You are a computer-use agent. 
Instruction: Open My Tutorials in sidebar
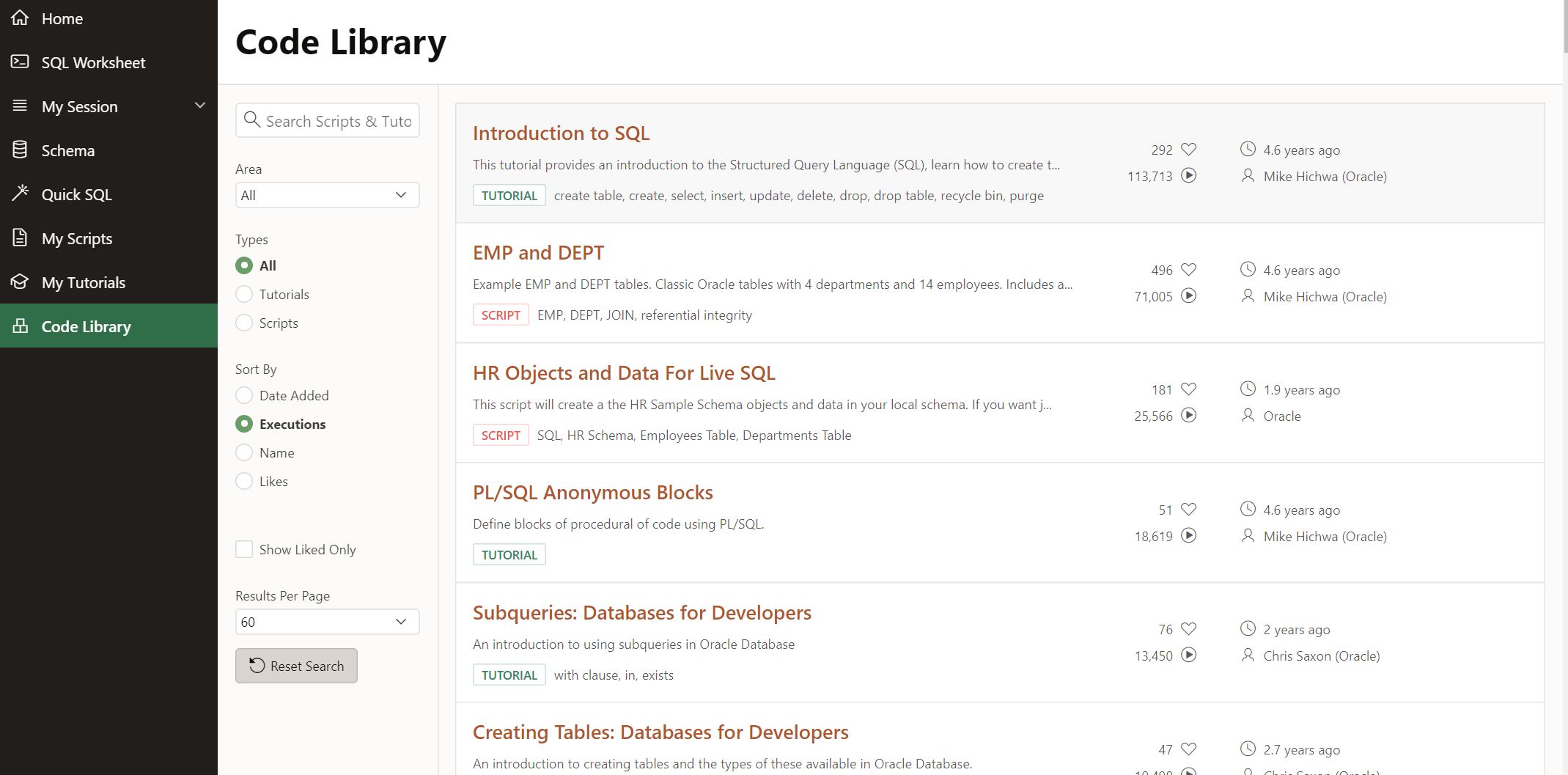point(108,282)
